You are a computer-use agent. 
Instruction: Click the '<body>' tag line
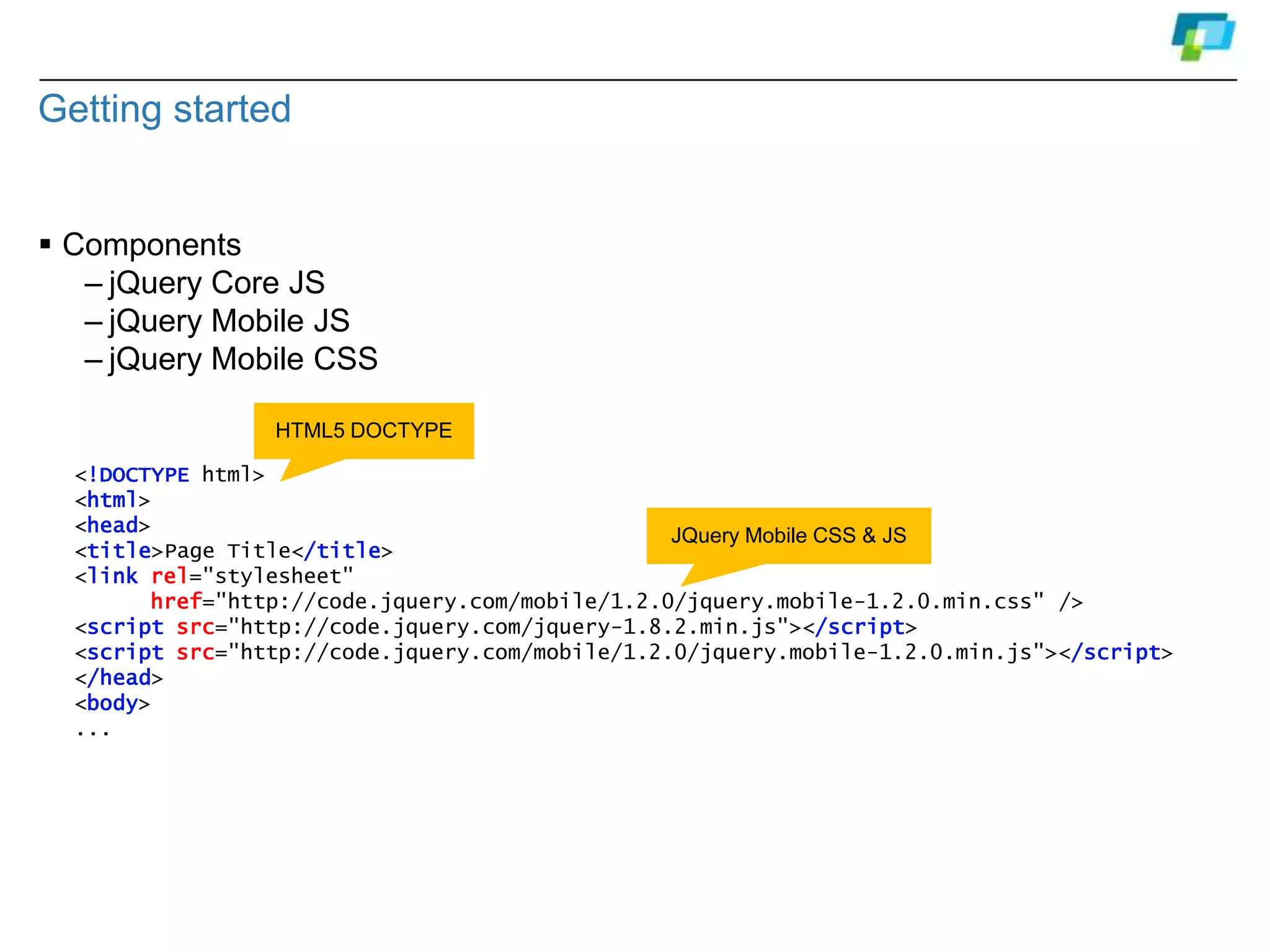(x=112, y=703)
